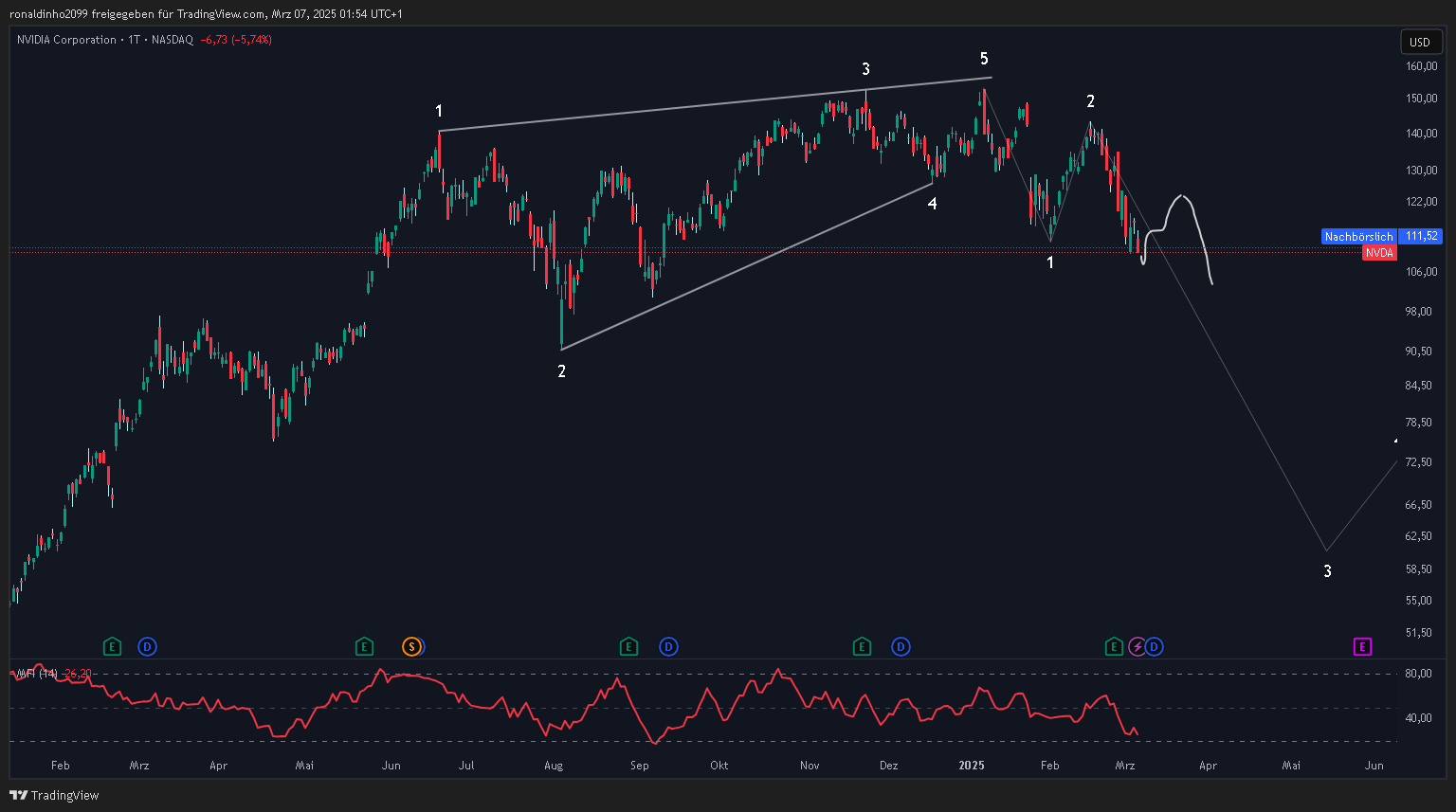
Task: Click the earnings E marker in late February 2025
Action: pos(1115,647)
